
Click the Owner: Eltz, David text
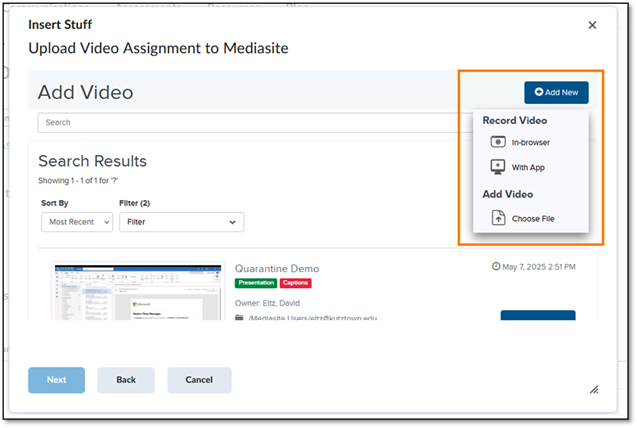tap(267, 303)
